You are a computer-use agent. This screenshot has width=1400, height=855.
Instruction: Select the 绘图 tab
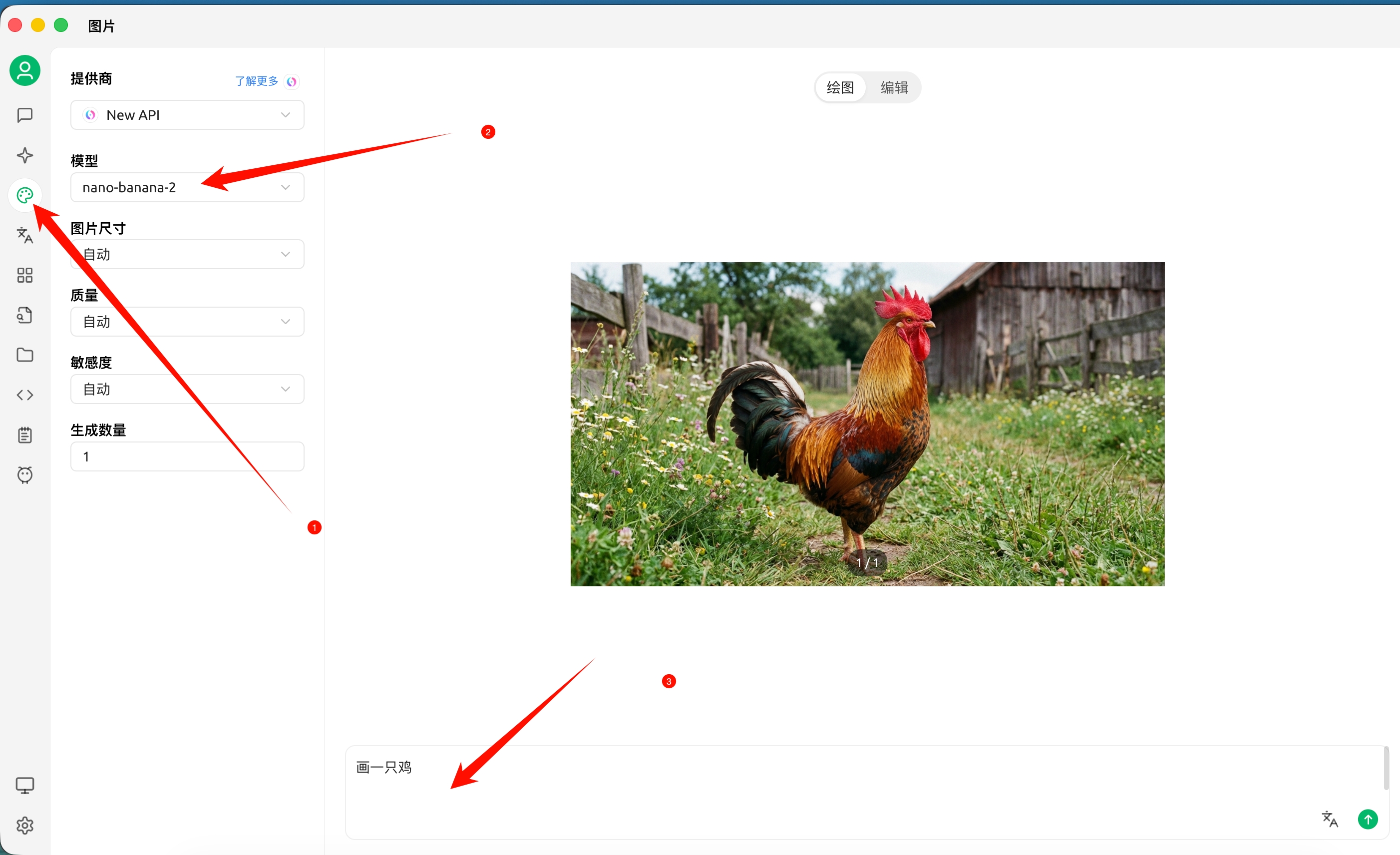[x=840, y=87]
